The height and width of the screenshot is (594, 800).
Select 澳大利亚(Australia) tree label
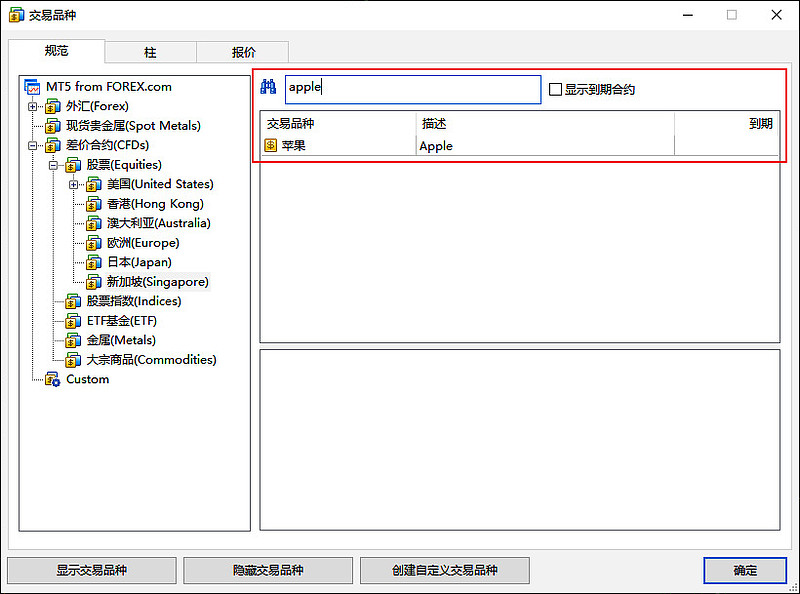(159, 224)
